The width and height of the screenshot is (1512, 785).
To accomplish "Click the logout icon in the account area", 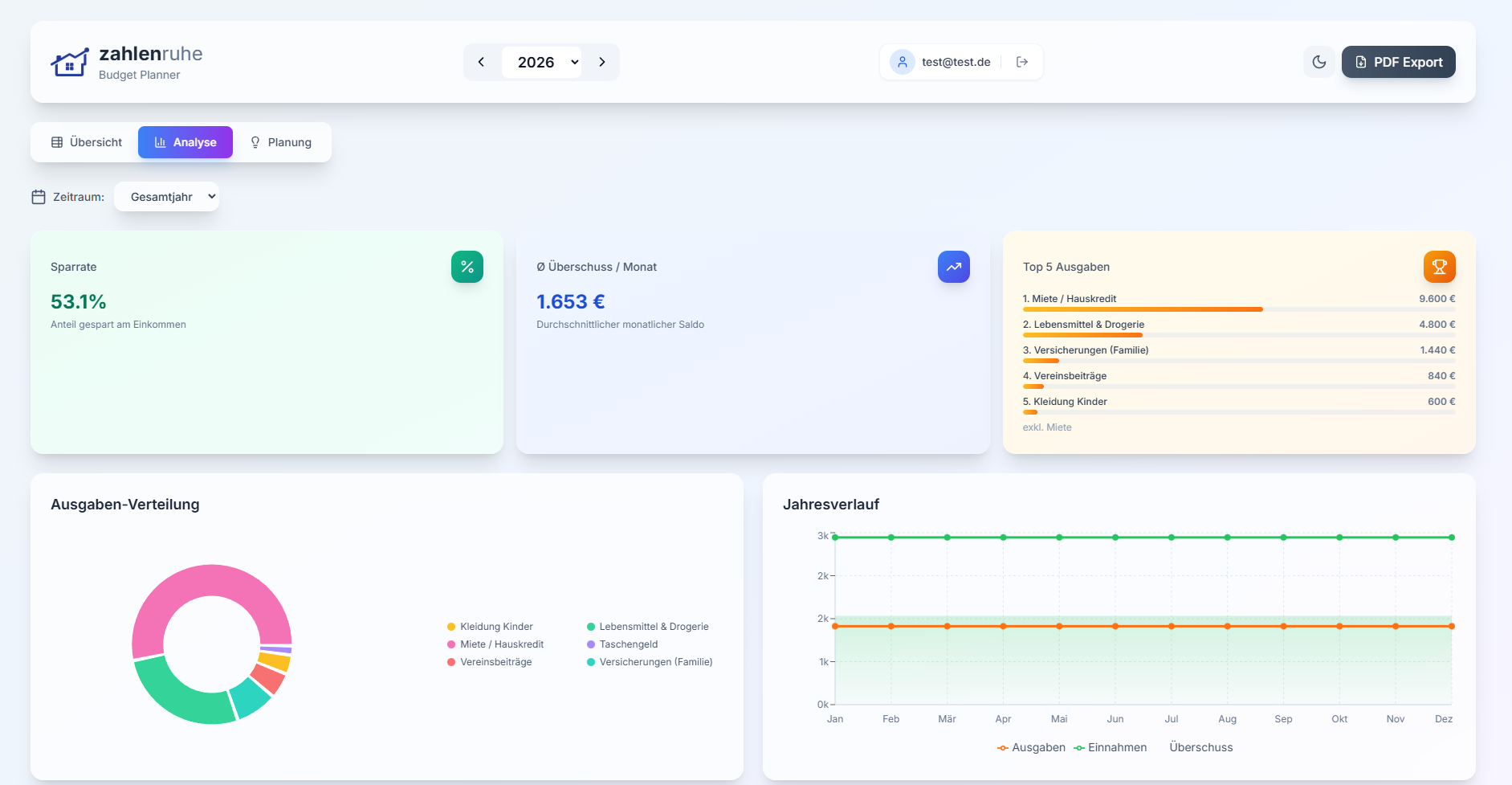I will click(1021, 61).
